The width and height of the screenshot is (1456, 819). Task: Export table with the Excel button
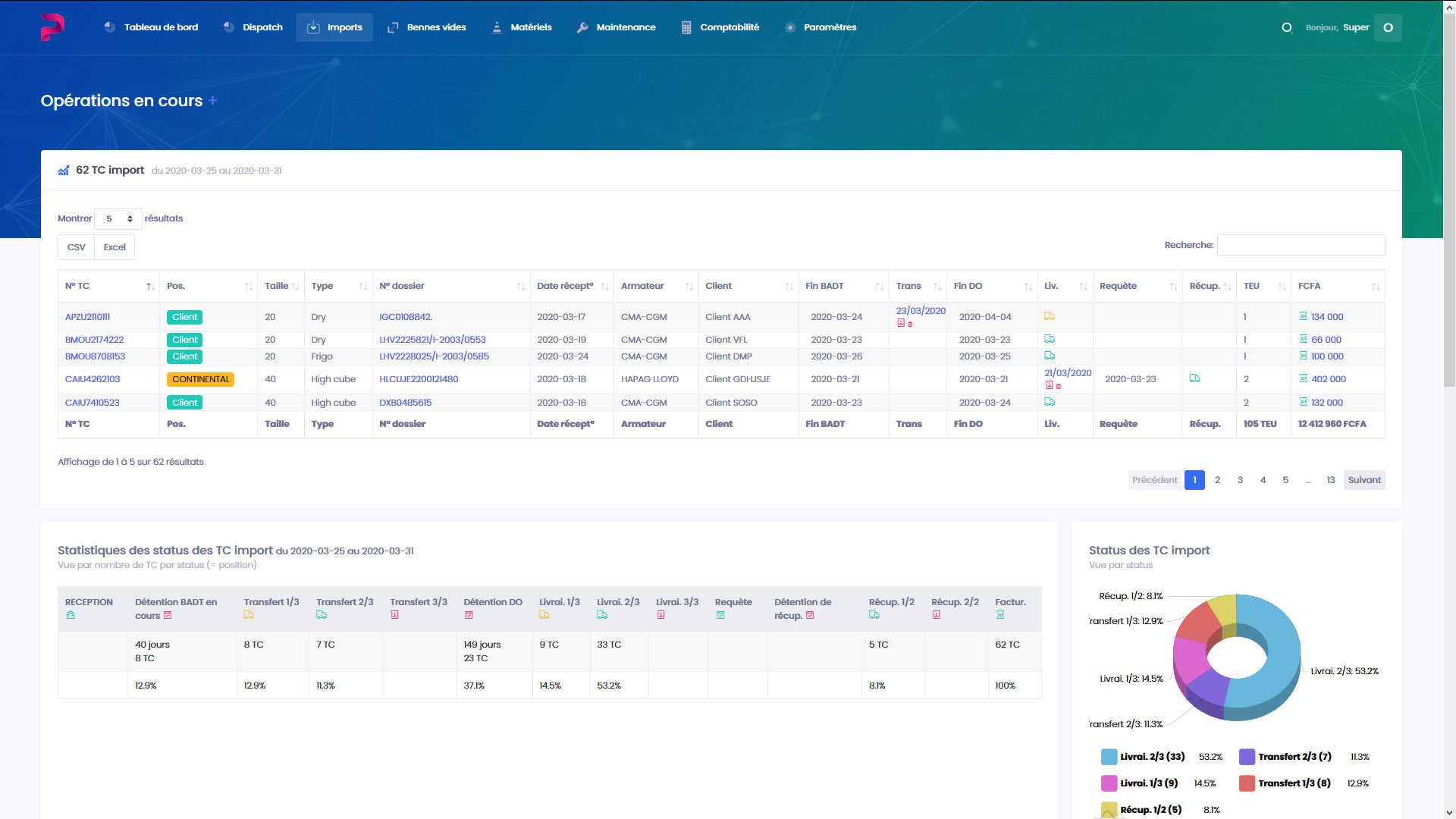[x=115, y=247]
